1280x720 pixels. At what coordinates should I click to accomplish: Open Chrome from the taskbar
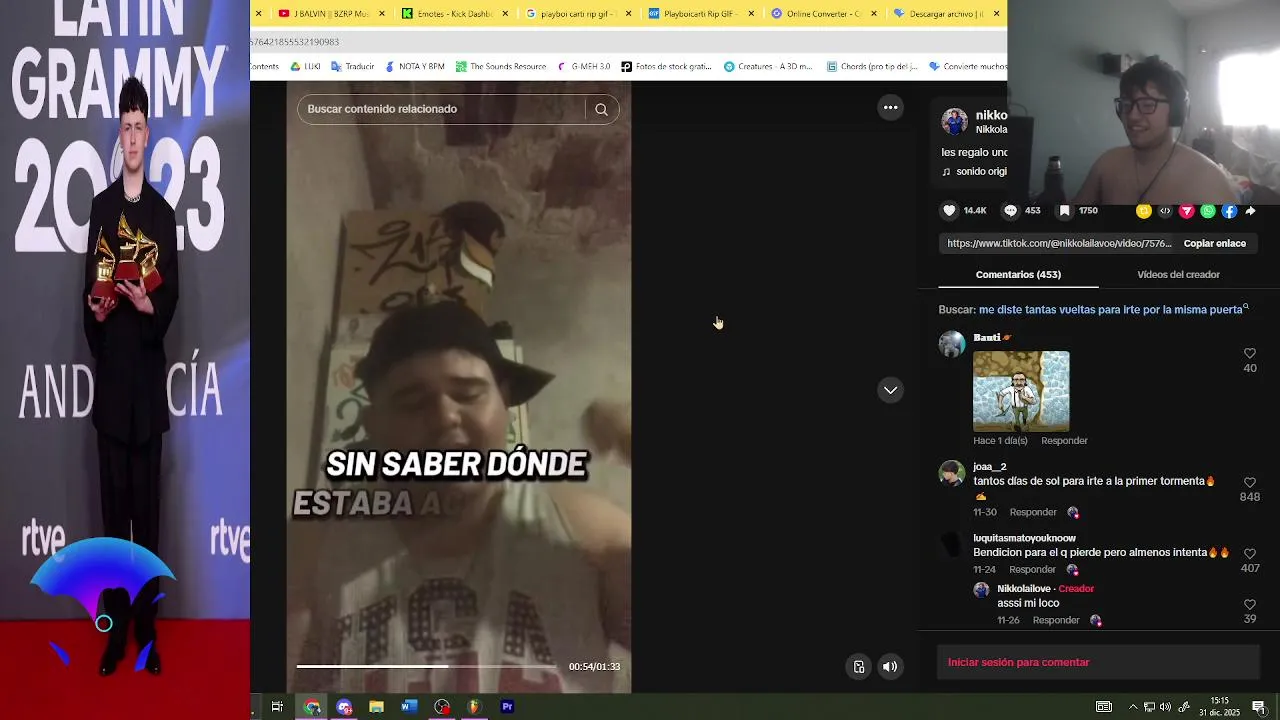click(x=312, y=707)
